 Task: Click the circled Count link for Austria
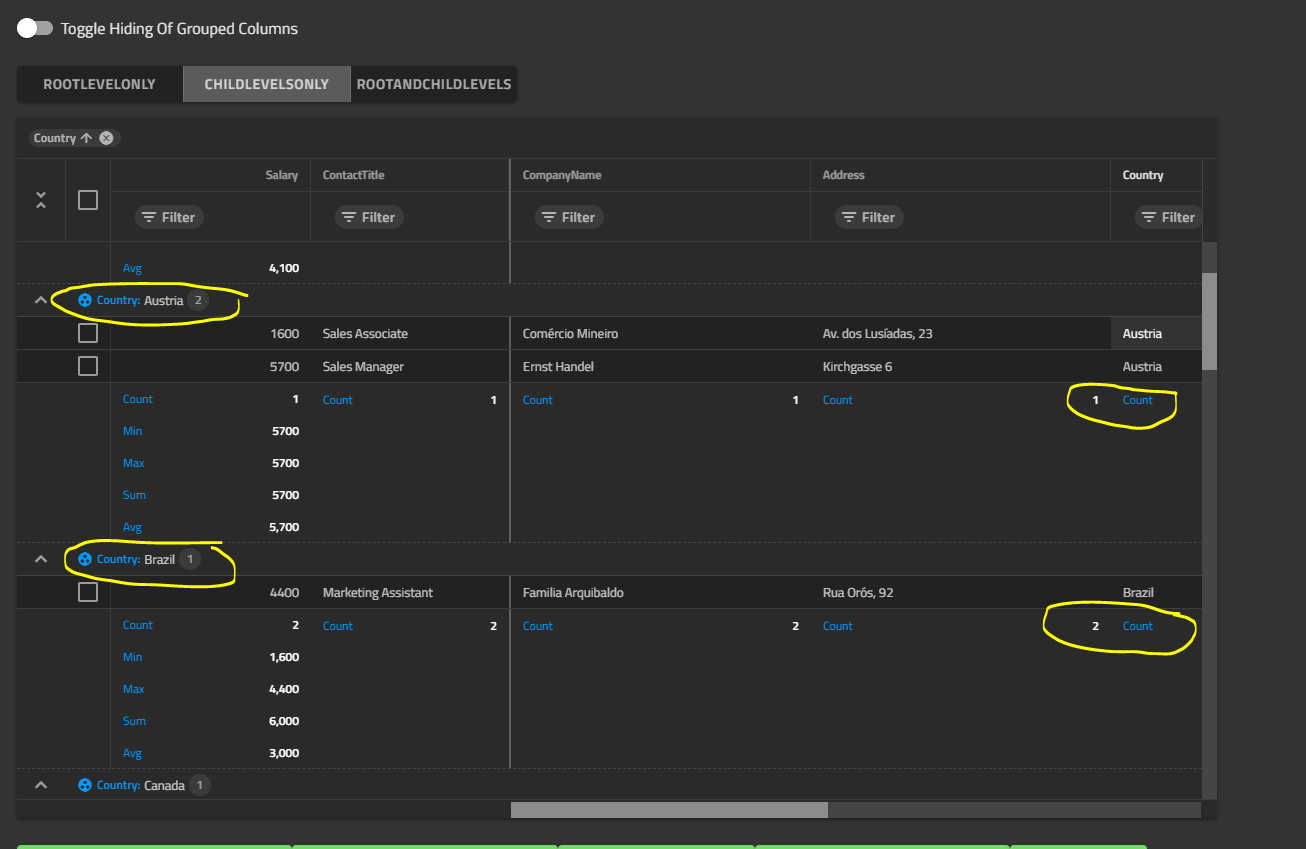coord(1139,399)
